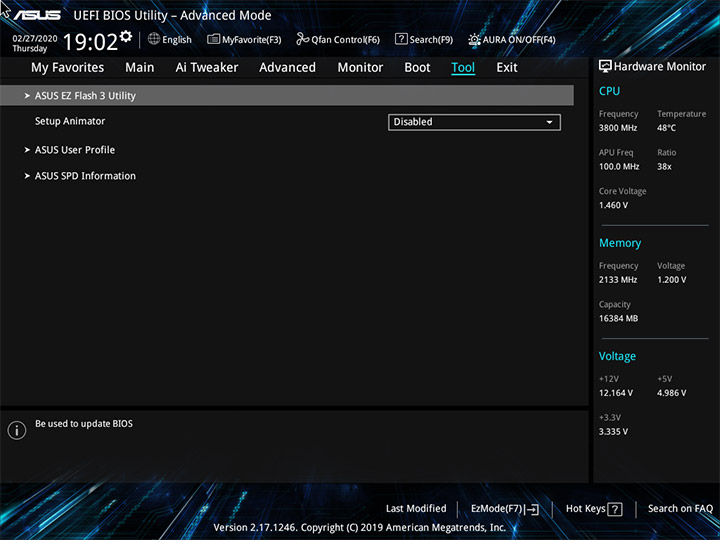Select the Disabled combo box value
The image size is (720, 540).
click(x=474, y=122)
